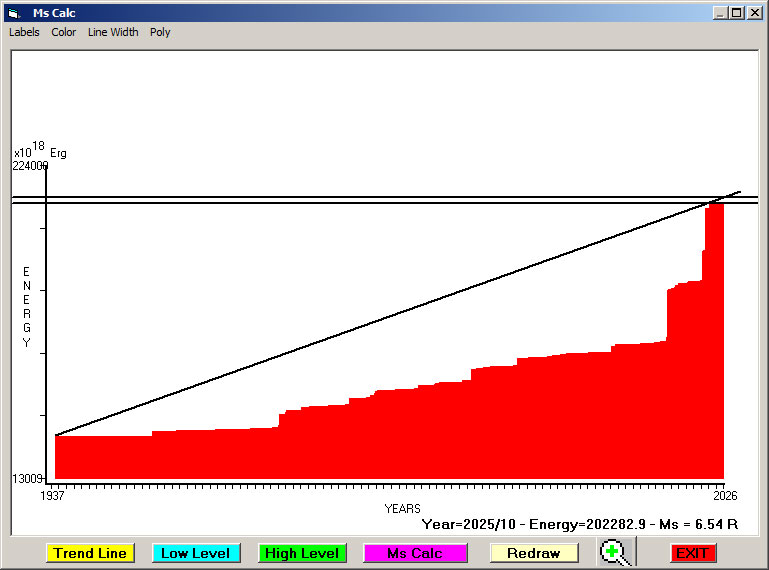This screenshot has width=769, height=570.
Task: Click the 2026 end year label
Action: 725,496
